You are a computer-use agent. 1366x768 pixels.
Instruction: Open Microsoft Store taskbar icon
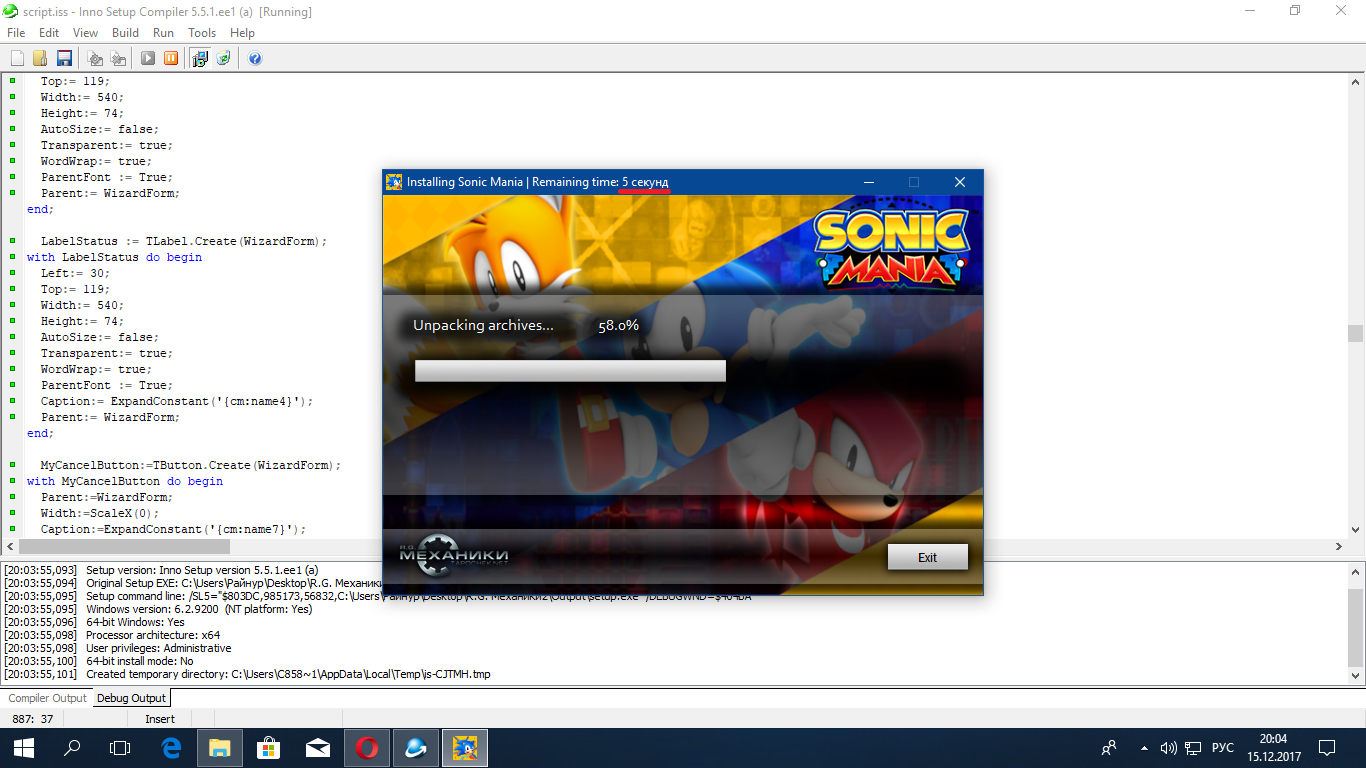(x=269, y=747)
